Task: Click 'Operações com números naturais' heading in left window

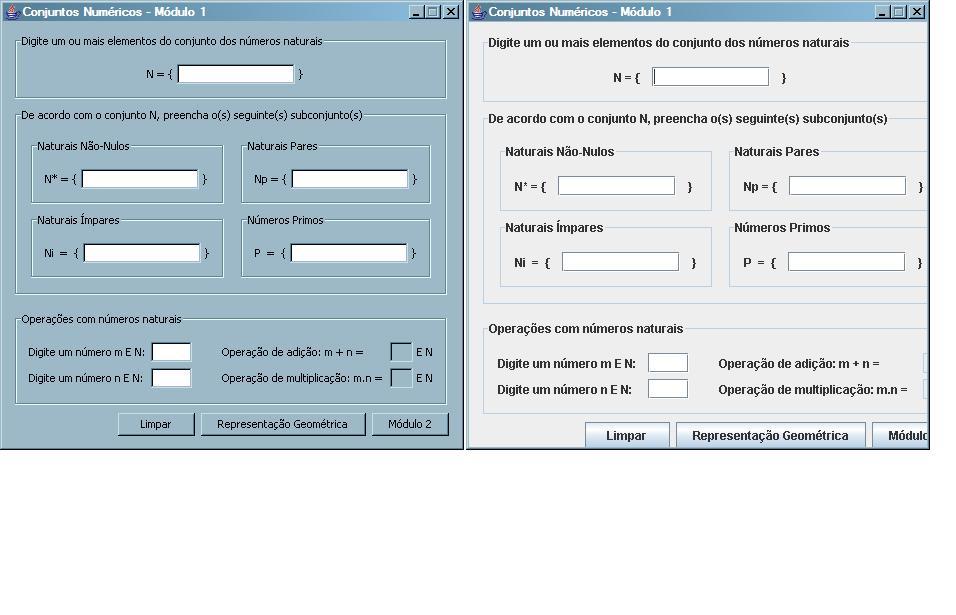Action: [x=101, y=319]
